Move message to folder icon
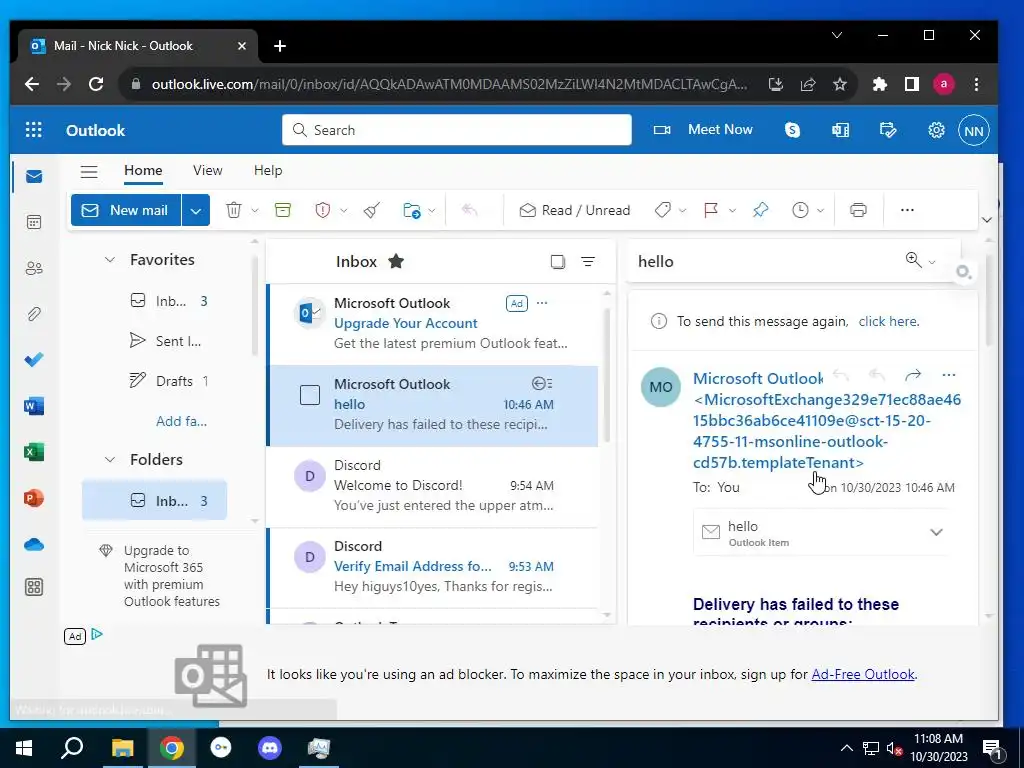This screenshot has width=1024, height=768. coord(411,210)
